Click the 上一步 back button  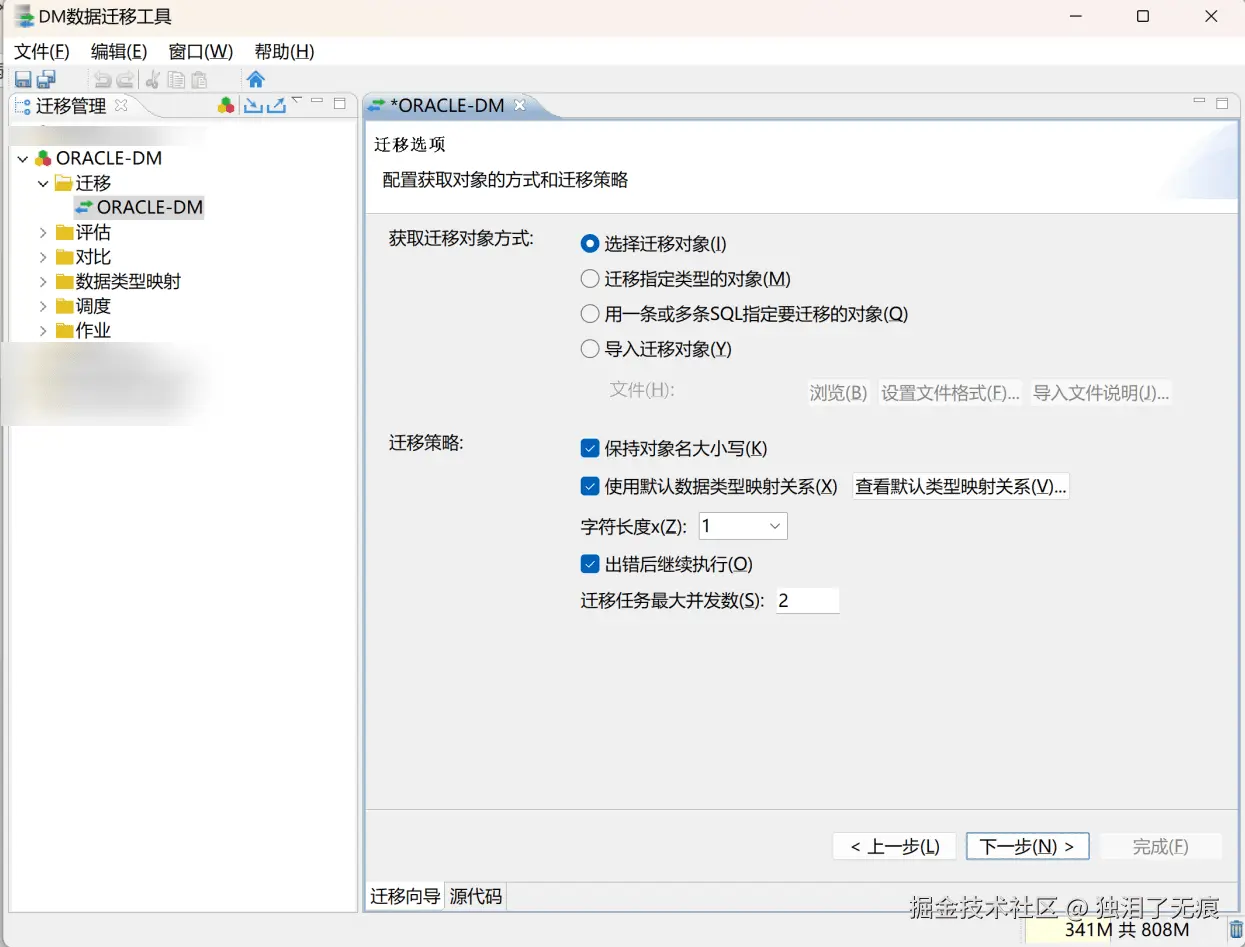894,847
